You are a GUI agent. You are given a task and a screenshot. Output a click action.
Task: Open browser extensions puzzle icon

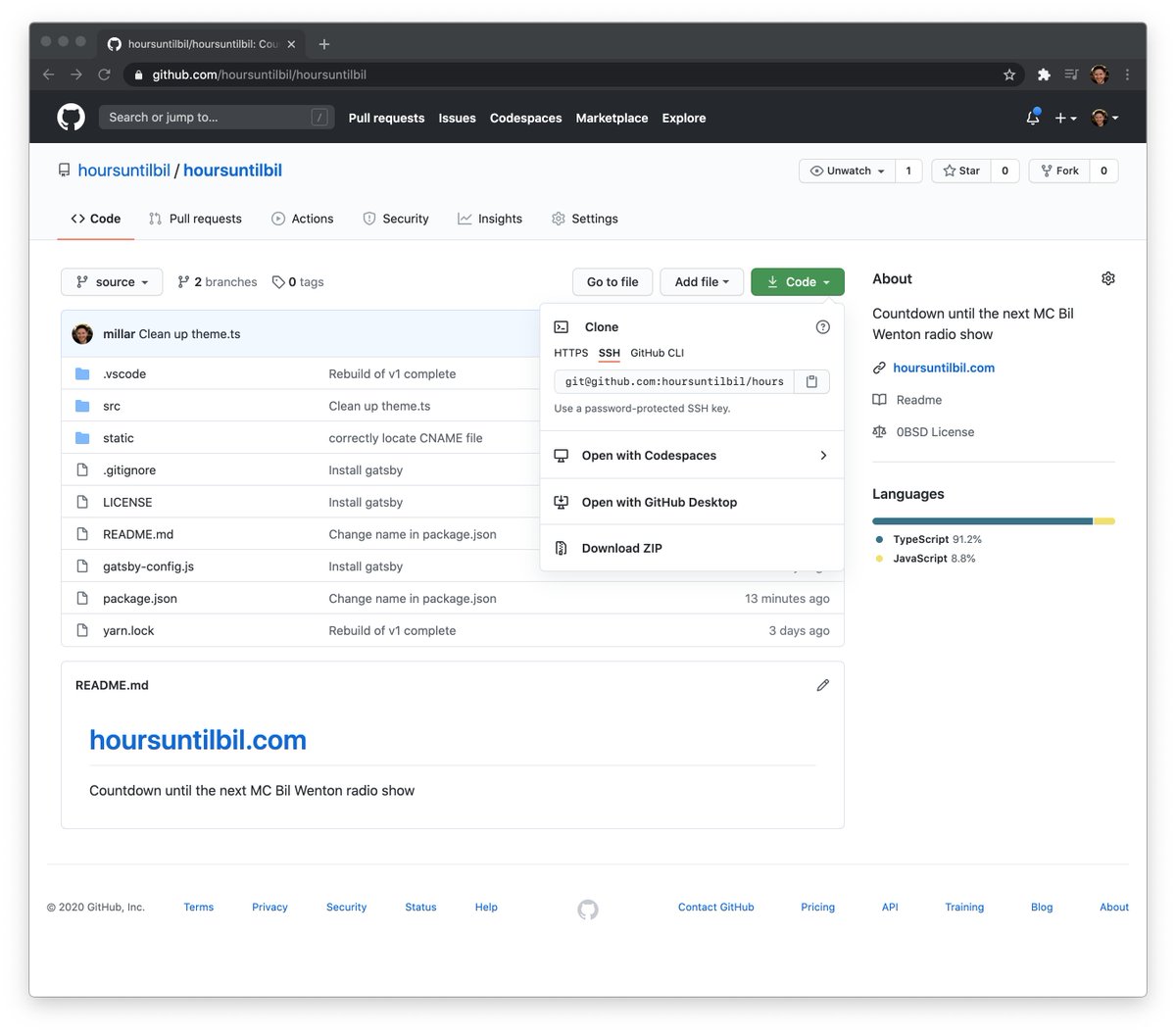point(1044,74)
